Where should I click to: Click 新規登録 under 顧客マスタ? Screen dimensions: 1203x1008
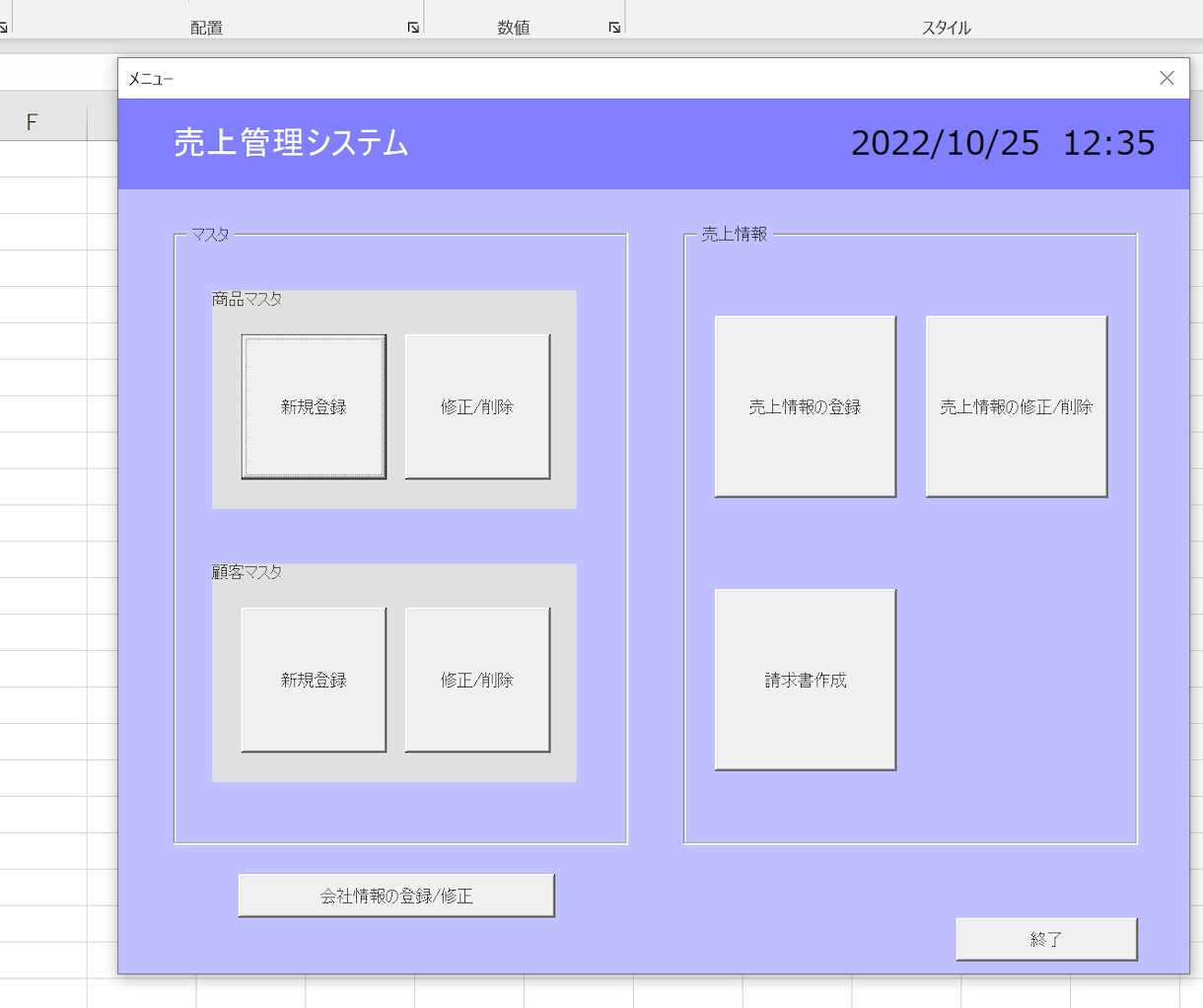point(314,680)
